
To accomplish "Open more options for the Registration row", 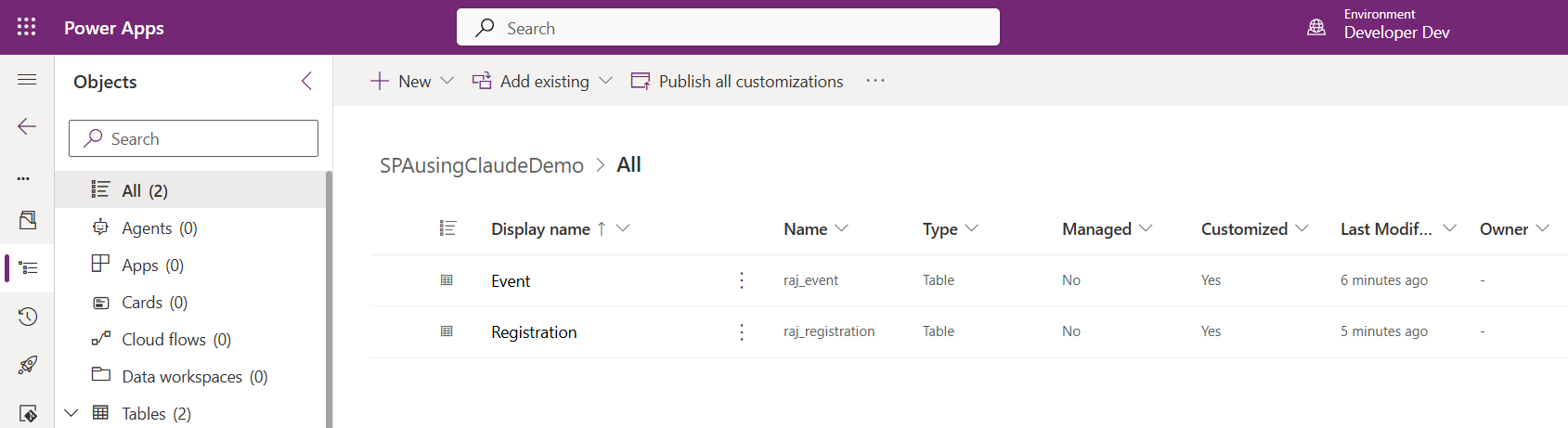I will [x=741, y=331].
